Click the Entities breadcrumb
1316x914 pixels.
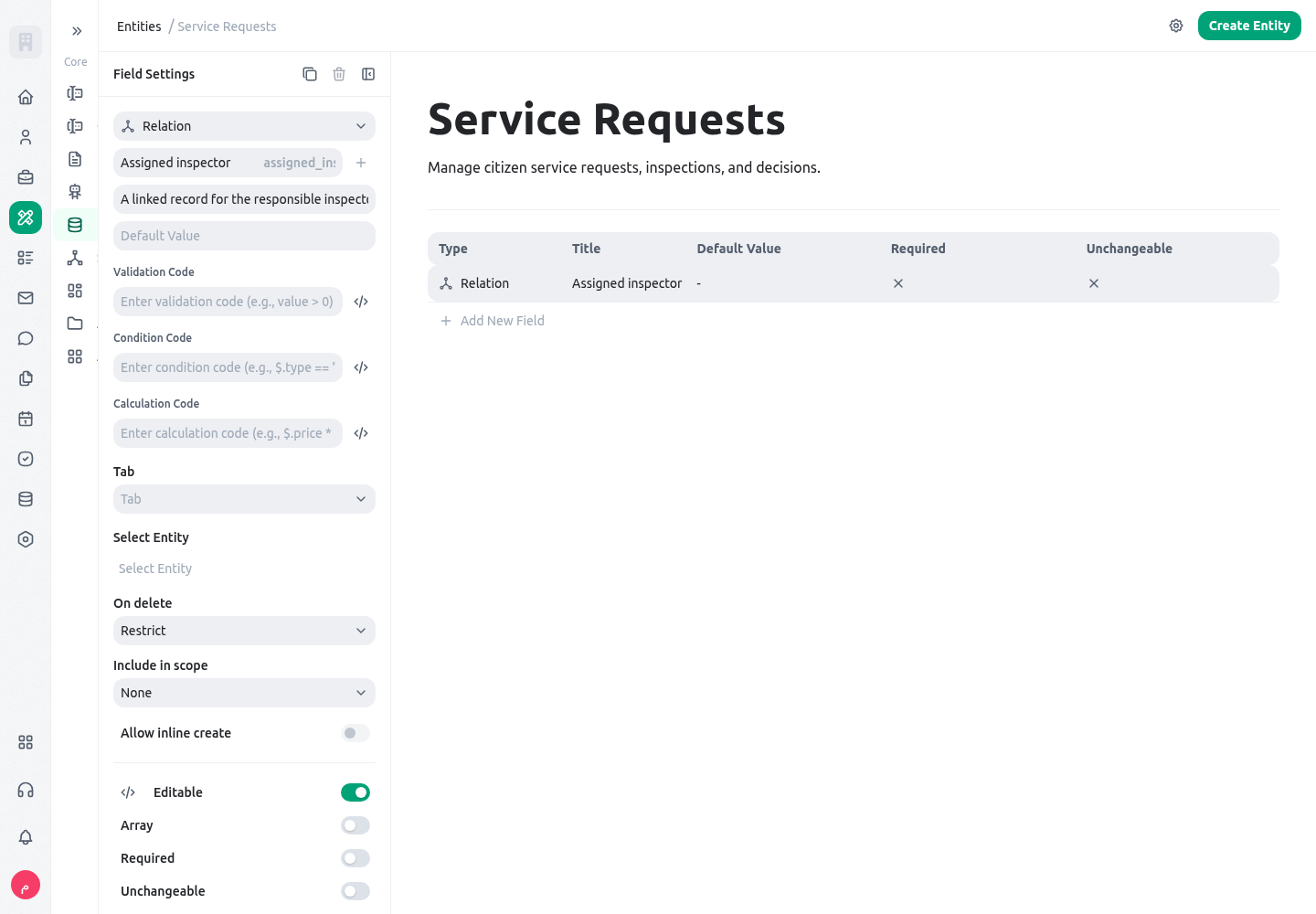139,27
